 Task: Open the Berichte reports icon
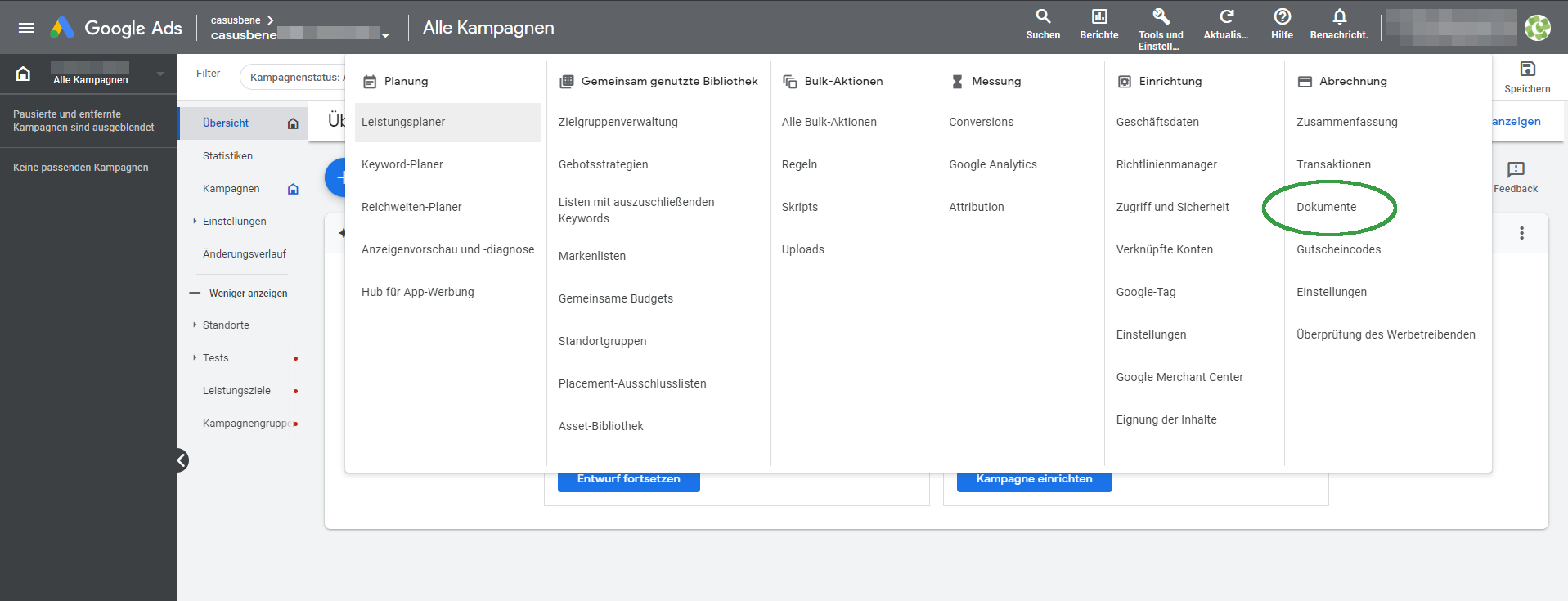1099,16
